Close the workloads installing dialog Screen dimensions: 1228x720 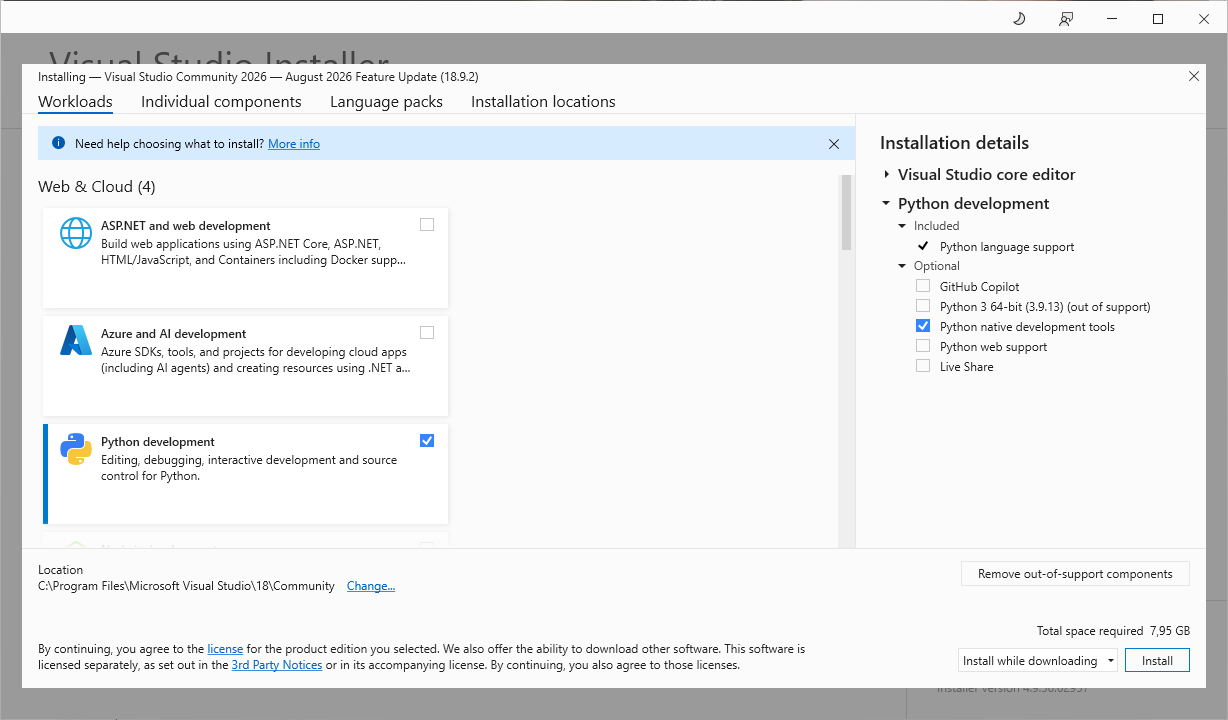click(1193, 76)
